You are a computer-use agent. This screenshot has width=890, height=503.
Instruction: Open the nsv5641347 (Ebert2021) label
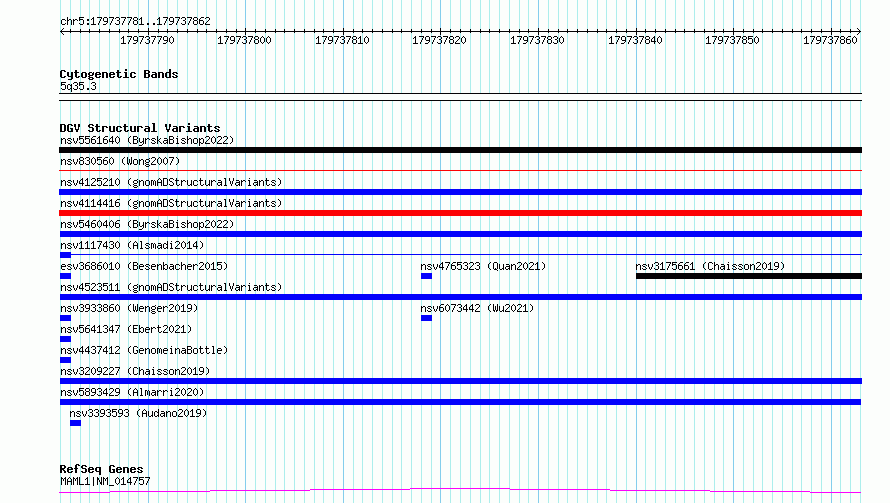click(126, 329)
